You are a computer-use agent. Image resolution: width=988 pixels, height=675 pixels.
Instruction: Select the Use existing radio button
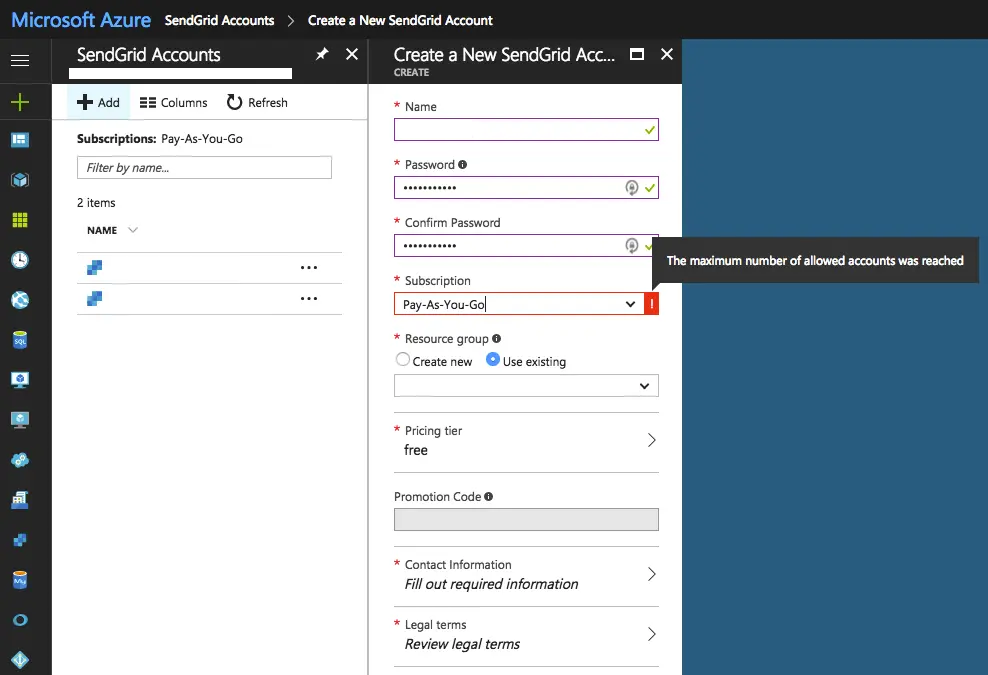pyautogui.click(x=493, y=359)
